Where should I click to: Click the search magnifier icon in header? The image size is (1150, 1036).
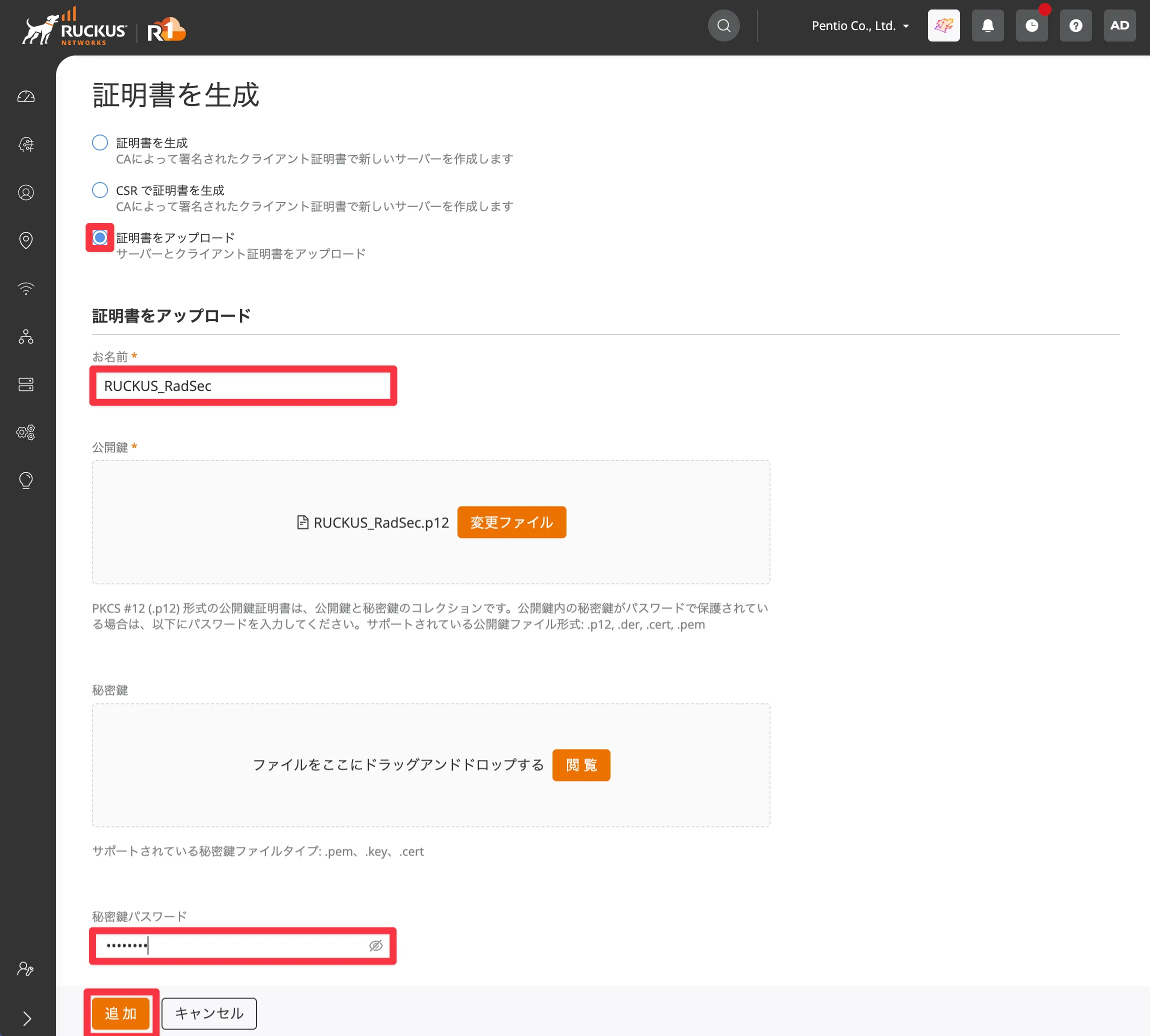tap(723, 25)
